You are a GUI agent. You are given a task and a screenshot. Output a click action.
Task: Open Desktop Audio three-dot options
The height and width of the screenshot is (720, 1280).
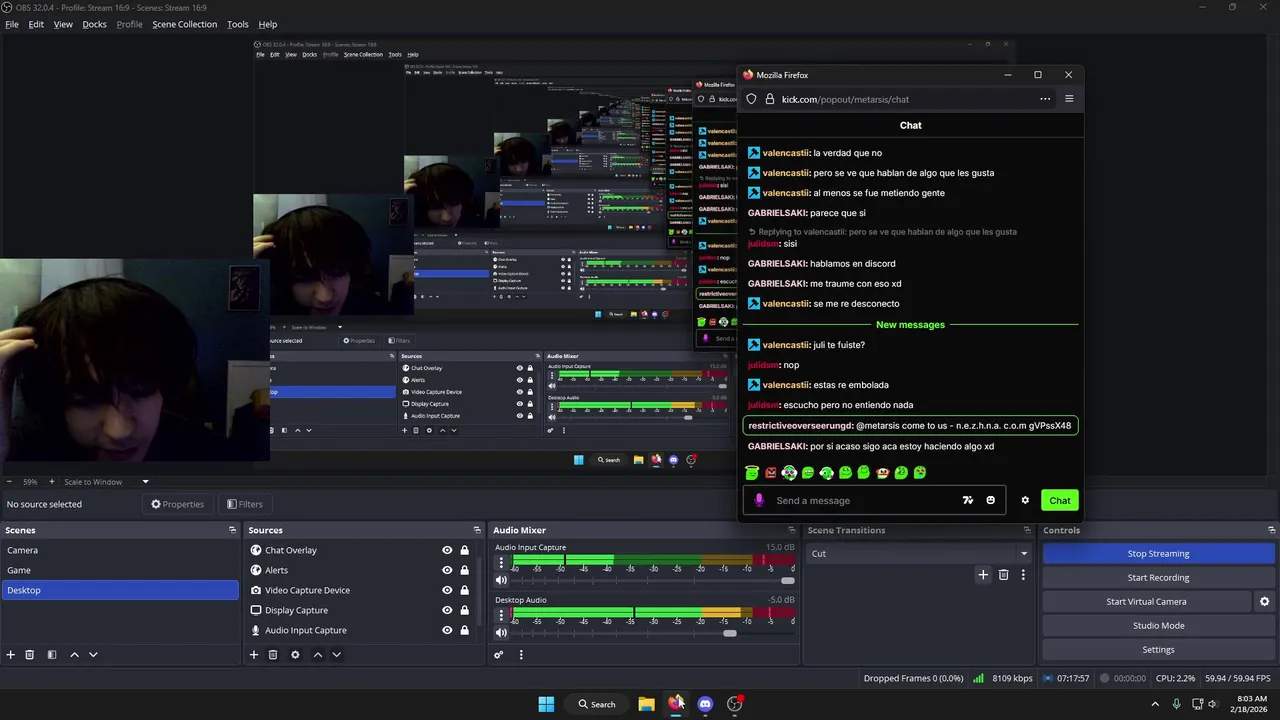502,614
